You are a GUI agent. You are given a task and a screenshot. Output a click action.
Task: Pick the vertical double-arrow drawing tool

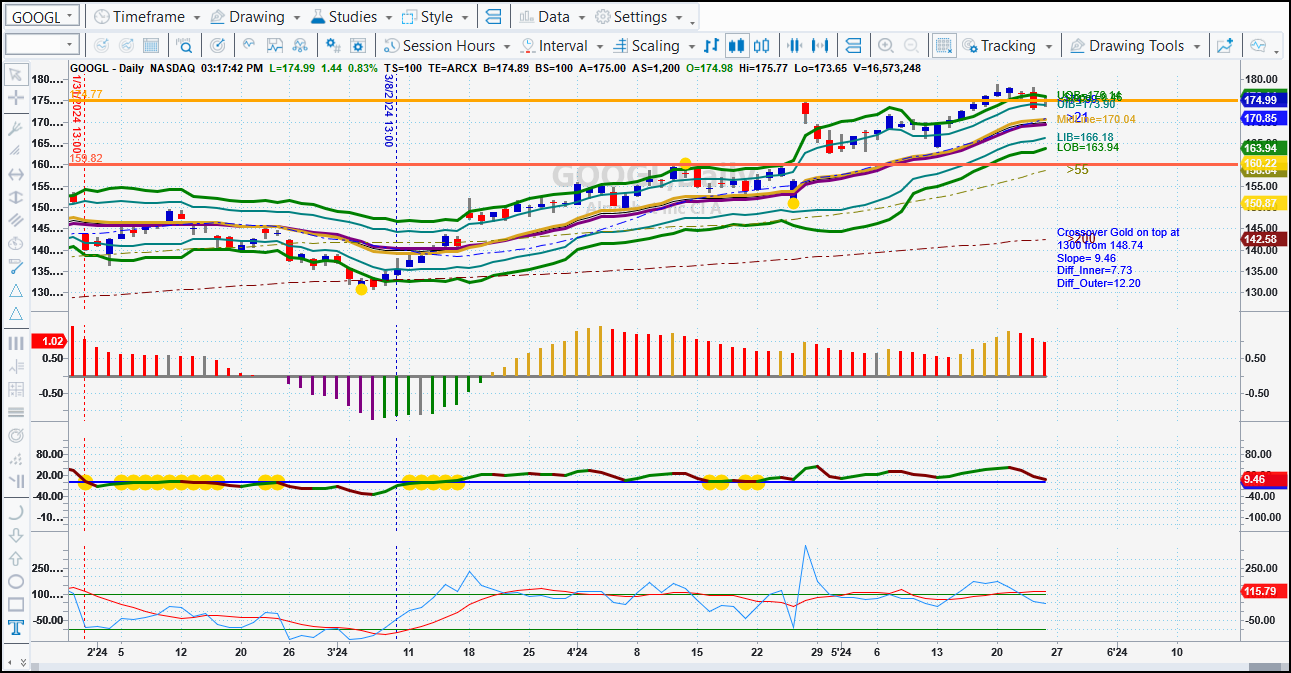pyautogui.click(x=15, y=197)
